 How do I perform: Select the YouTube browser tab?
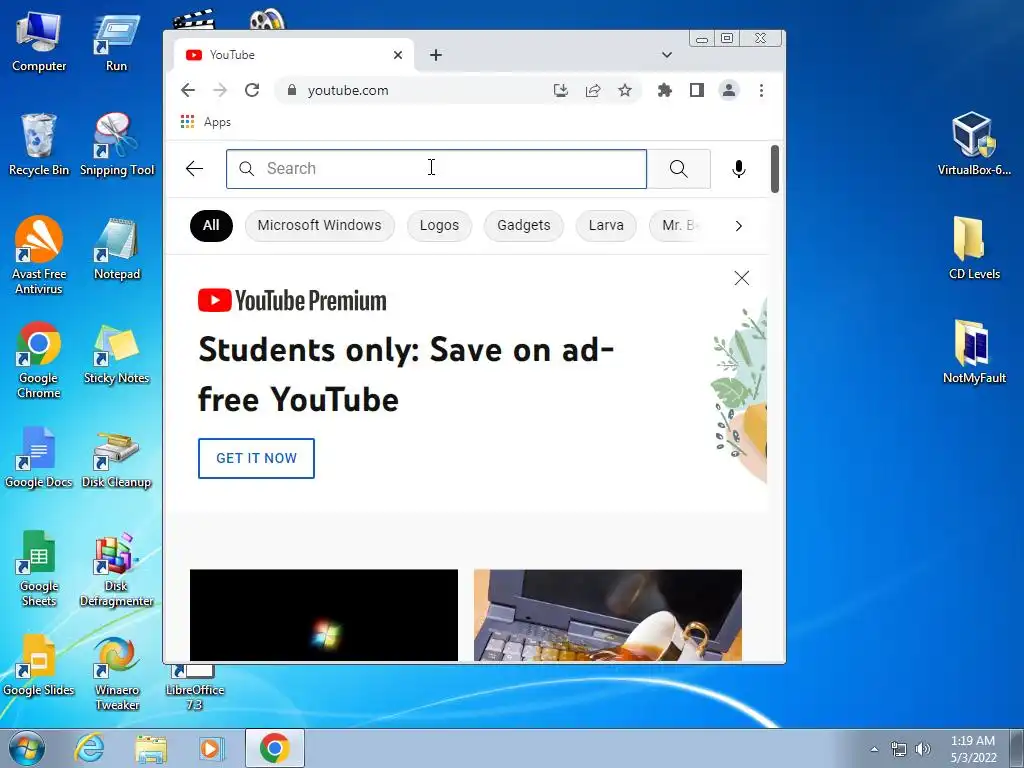(x=294, y=55)
